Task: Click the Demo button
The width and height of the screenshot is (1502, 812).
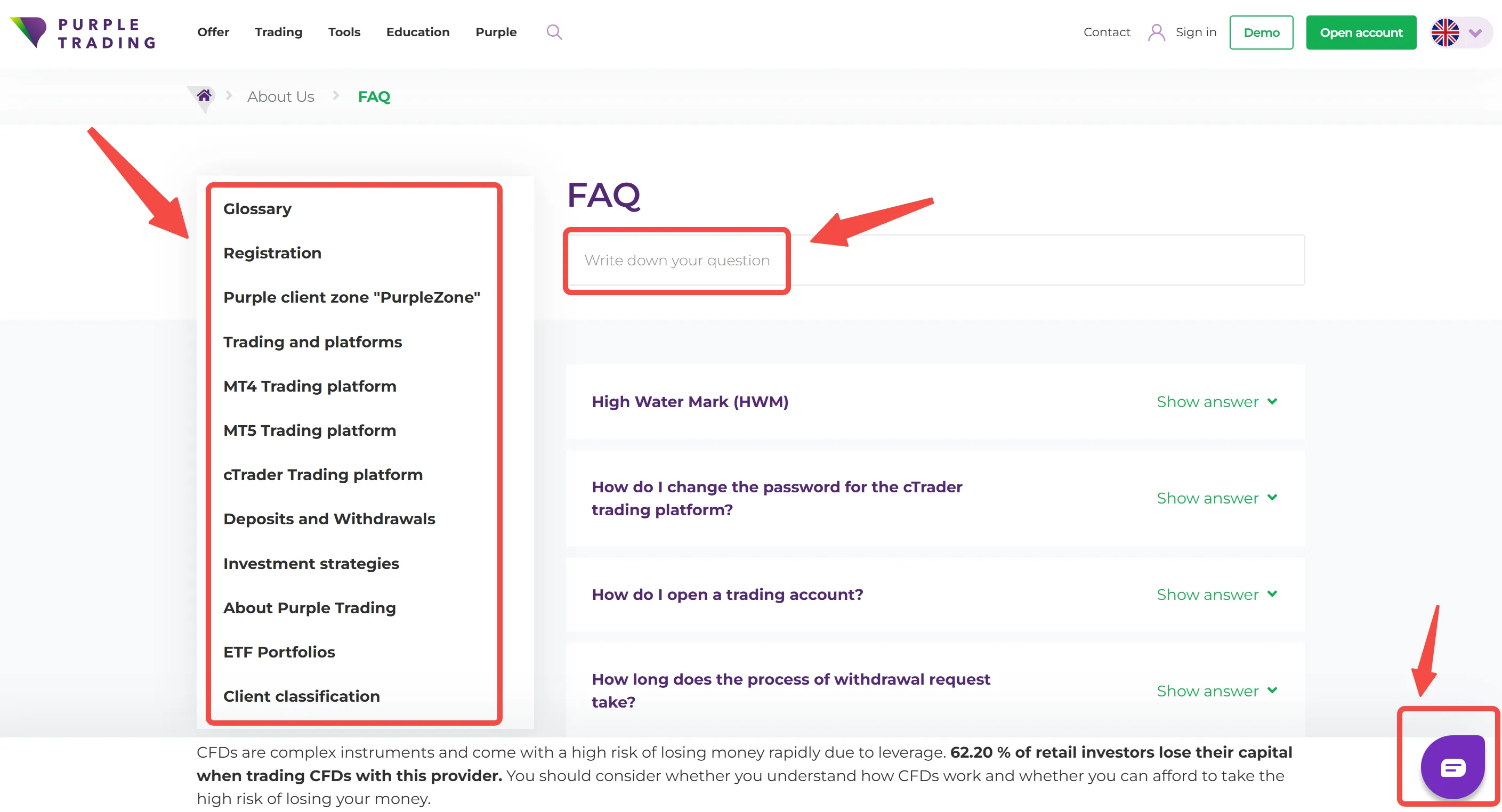Action: [x=1261, y=33]
